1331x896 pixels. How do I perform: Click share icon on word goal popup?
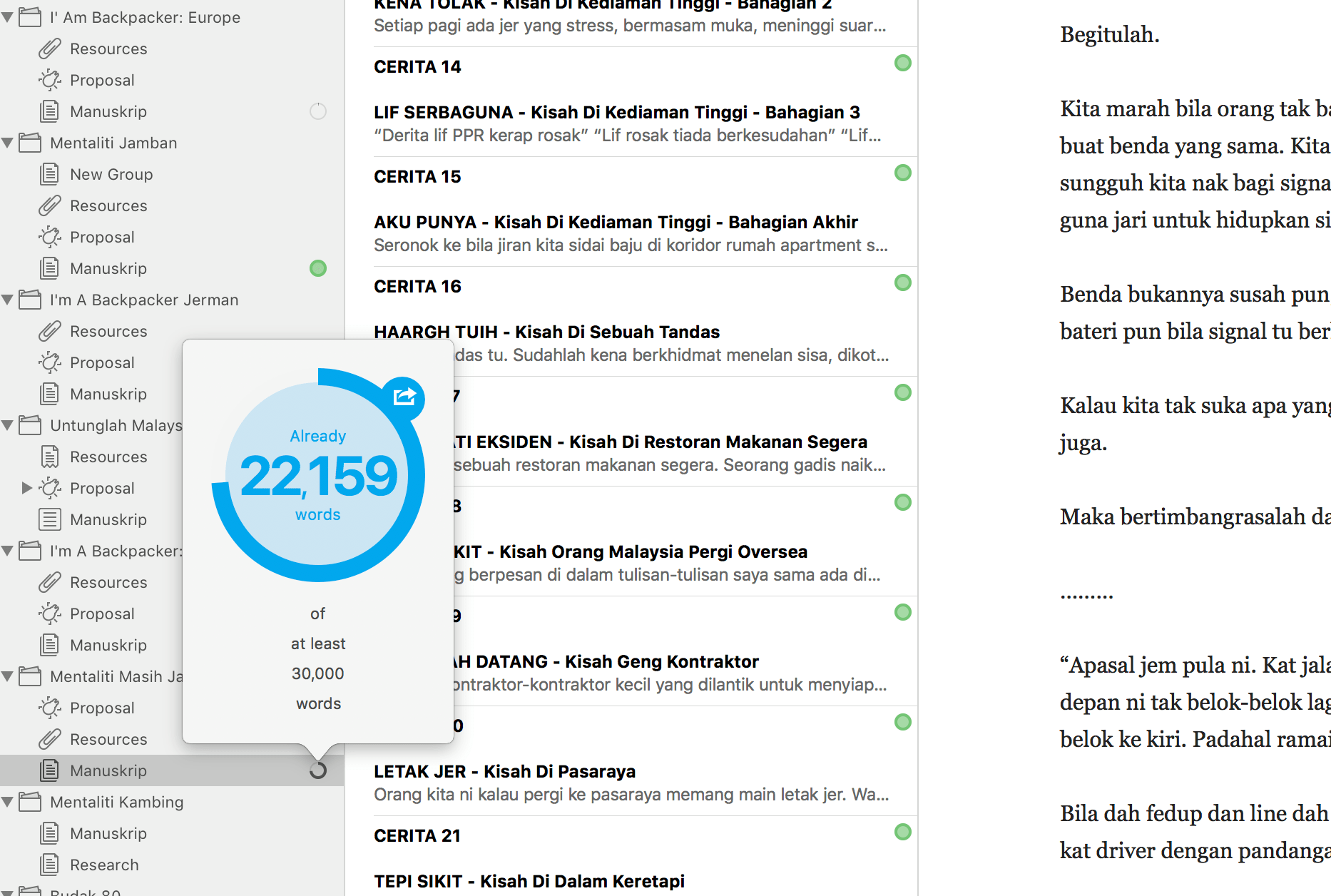pos(404,396)
